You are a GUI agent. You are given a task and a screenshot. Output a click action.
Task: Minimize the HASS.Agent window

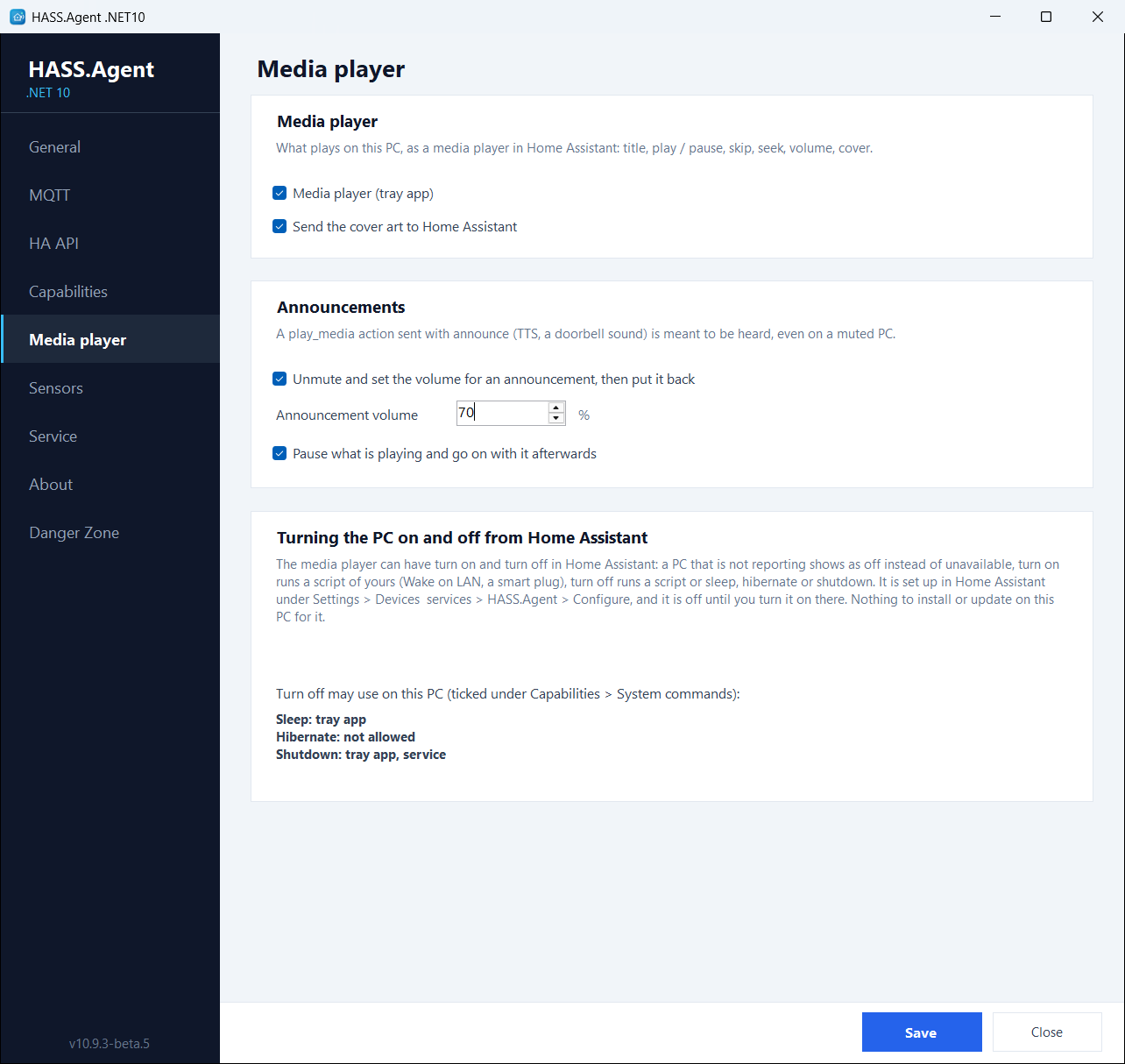(x=995, y=17)
